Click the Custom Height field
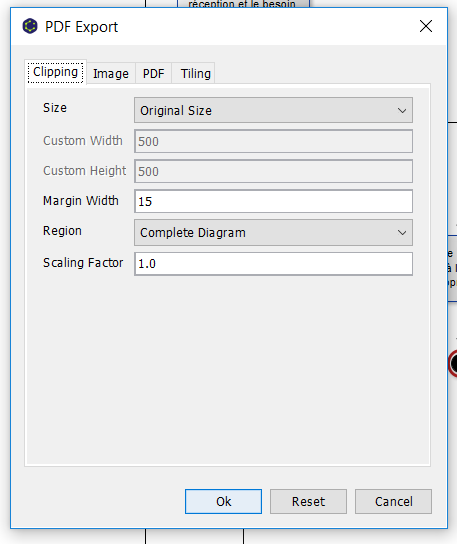This screenshot has height=544, width=457. (273, 171)
